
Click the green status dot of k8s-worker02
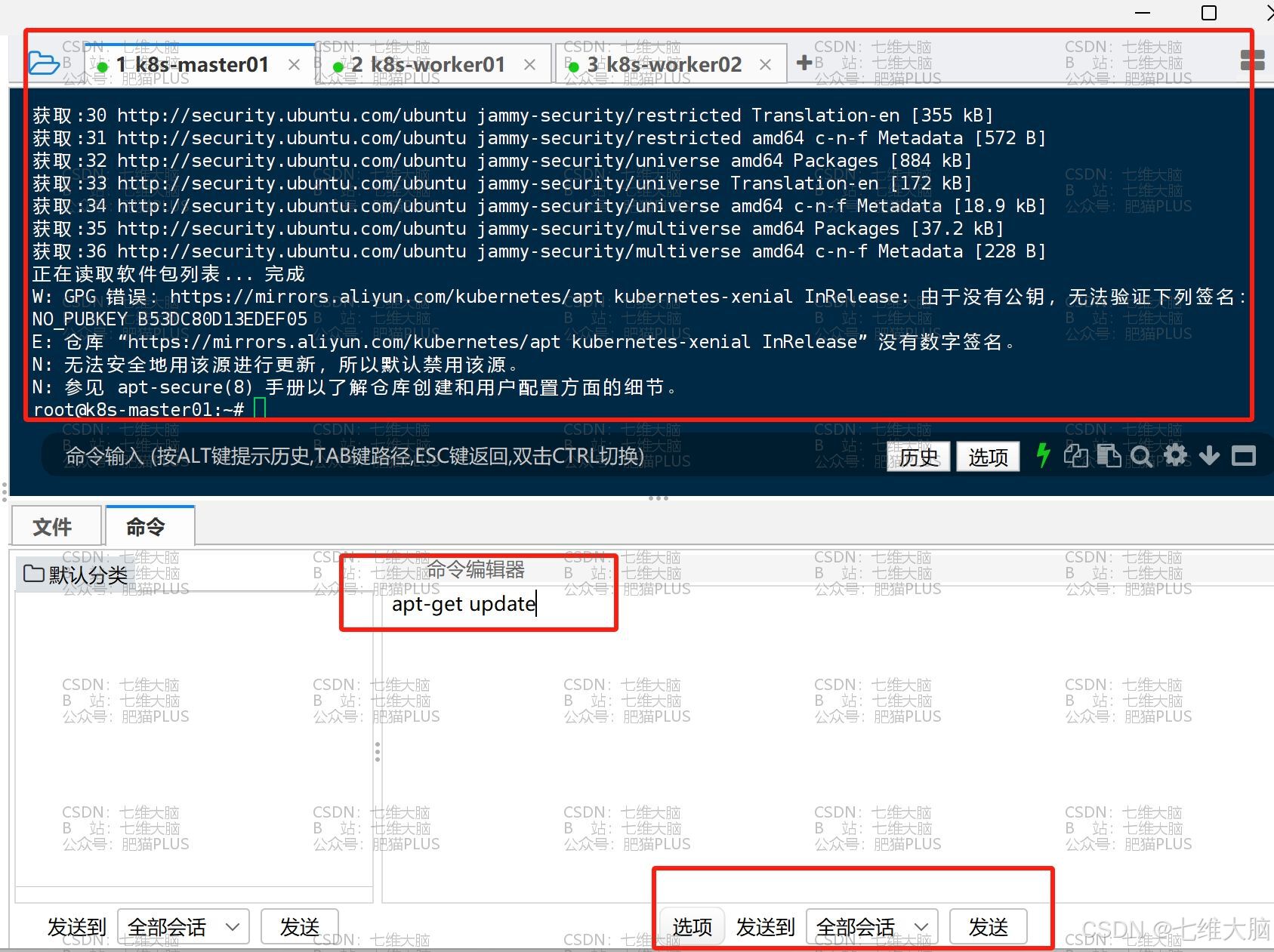tap(574, 66)
